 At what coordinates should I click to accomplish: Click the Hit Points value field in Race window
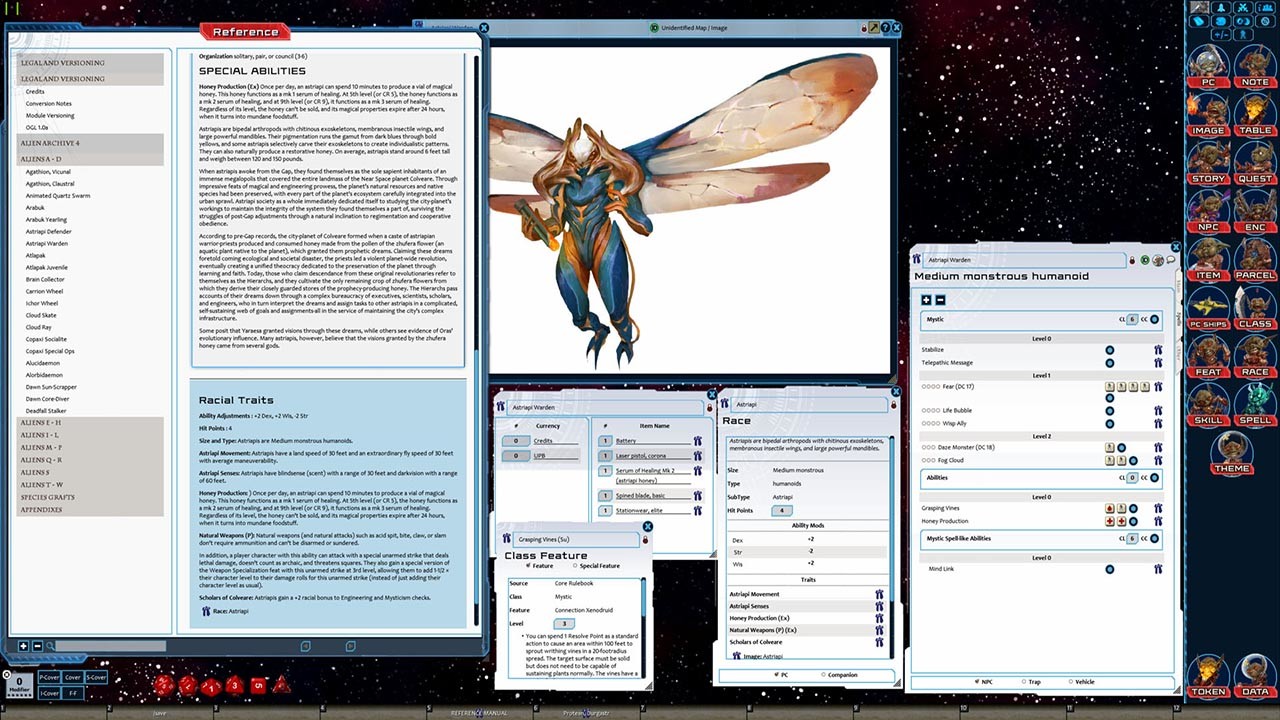point(782,510)
